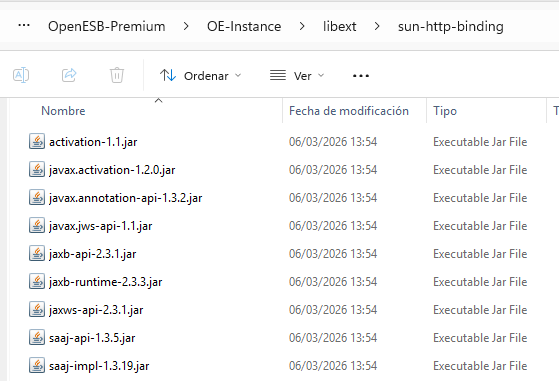Select file name saaj-impl-1.3.19.jar
Viewport: 559px width, 381px height.
point(99,366)
